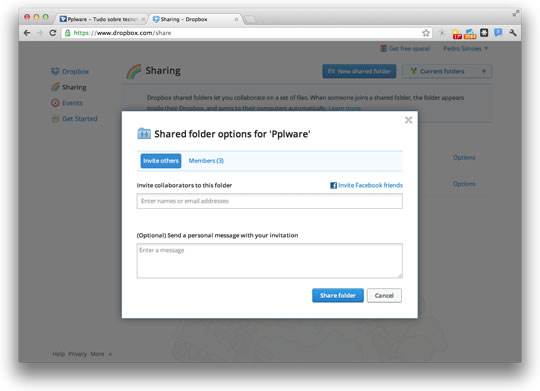The height and width of the screenshot is (391, 540).
Task: Click the first Options link
Action: pyautogui.click(x=464, y=157)
